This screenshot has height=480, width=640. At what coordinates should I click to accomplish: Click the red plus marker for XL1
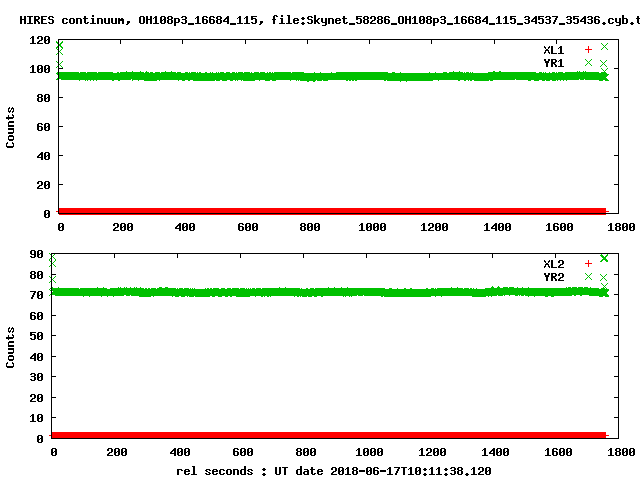[588, 50]
